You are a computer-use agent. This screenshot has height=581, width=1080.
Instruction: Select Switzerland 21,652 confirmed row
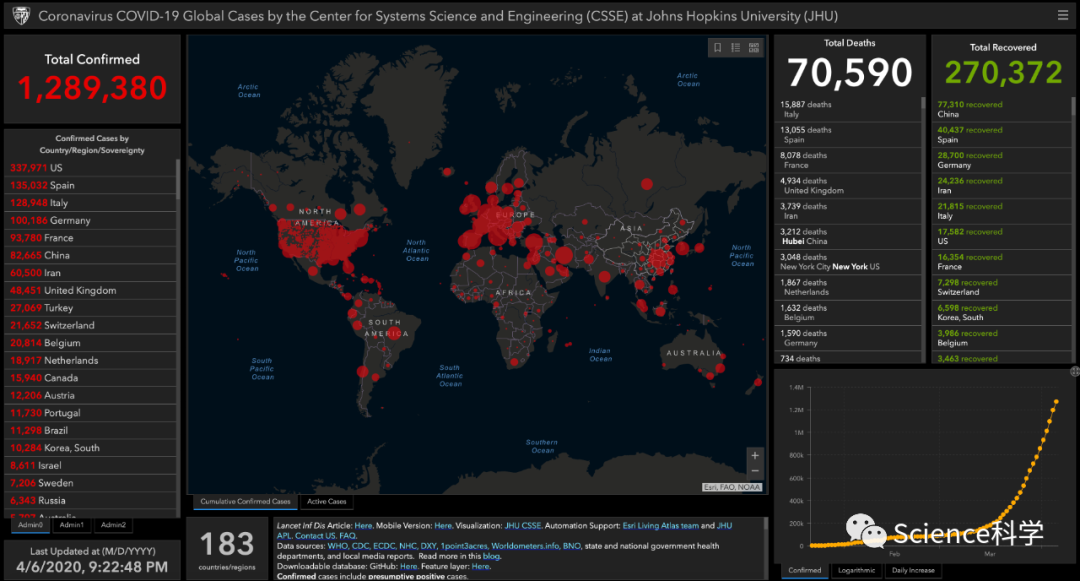[x=91, y=325]
